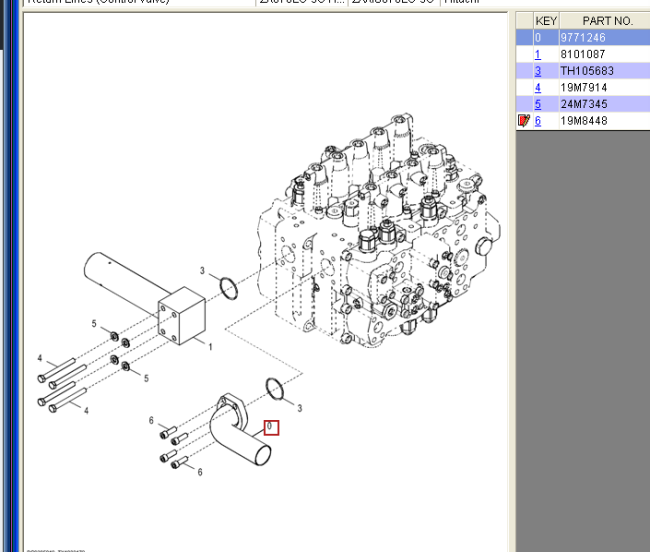
Task: Select part number 24M7345
Action: pyautogui.click(x=582, y=104)
